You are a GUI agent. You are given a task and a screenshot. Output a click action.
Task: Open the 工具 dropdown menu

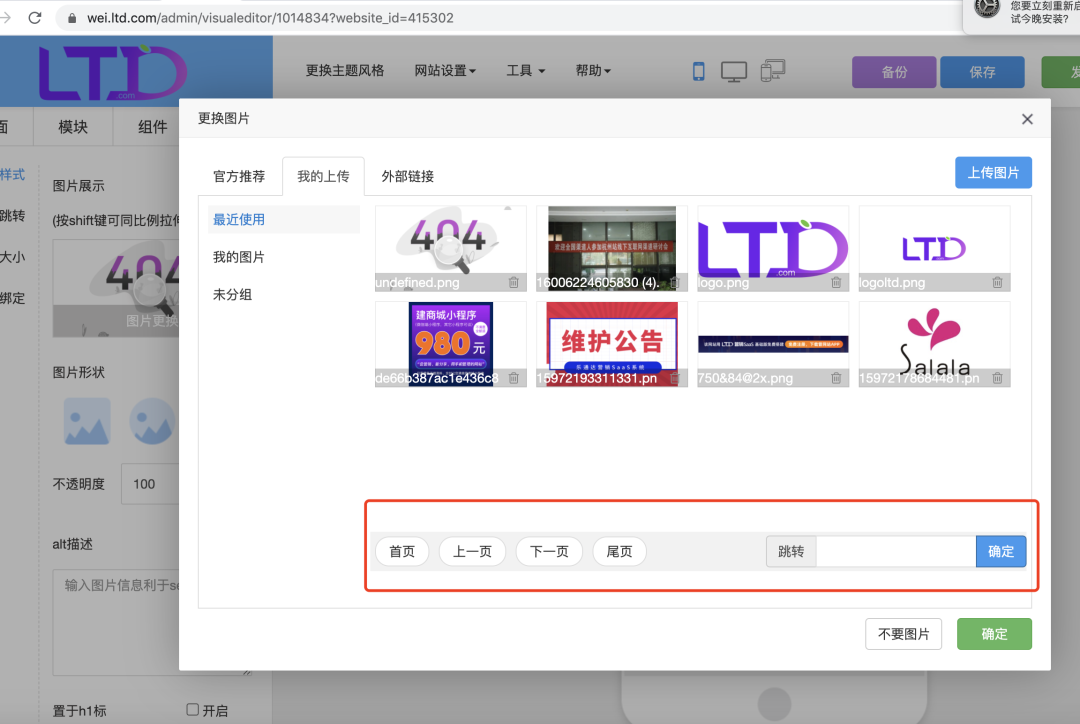point(526,70)
